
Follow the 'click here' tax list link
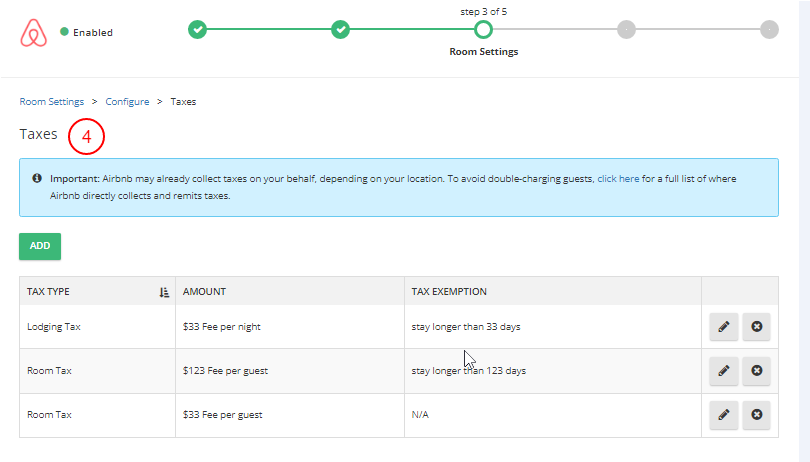618,178
